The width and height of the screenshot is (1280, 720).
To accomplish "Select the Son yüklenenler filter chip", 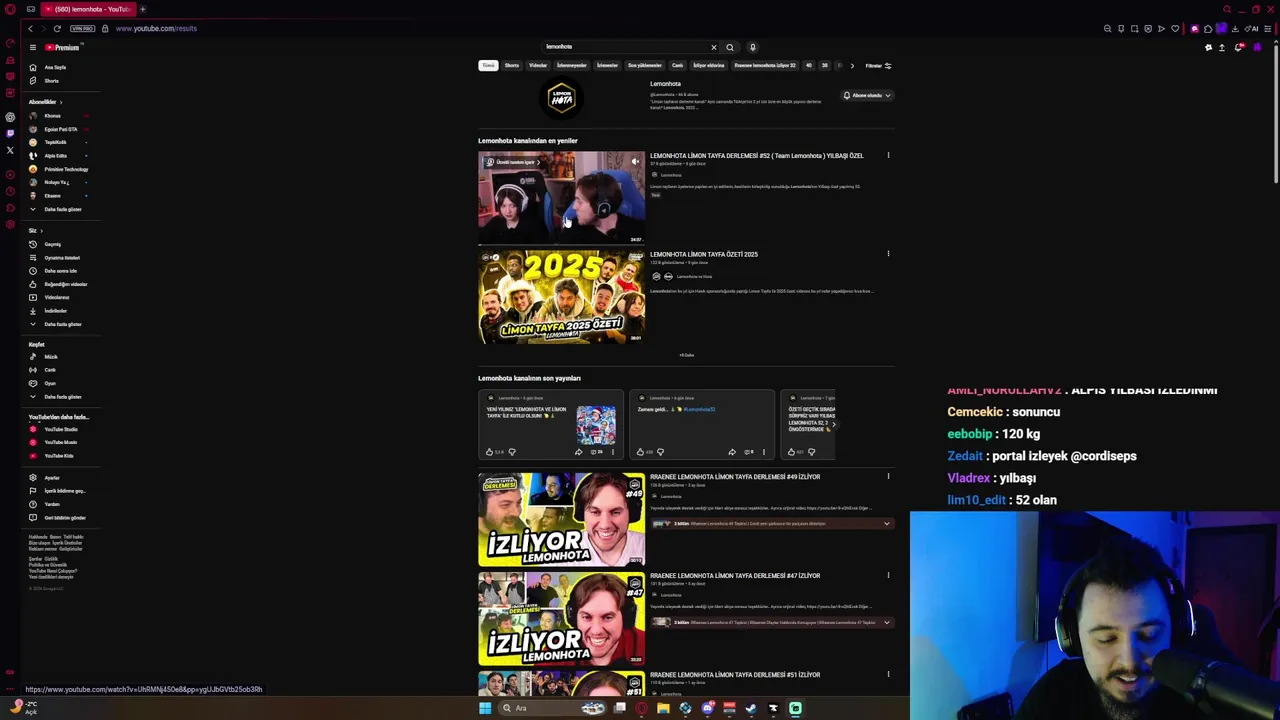I will 645,66.
